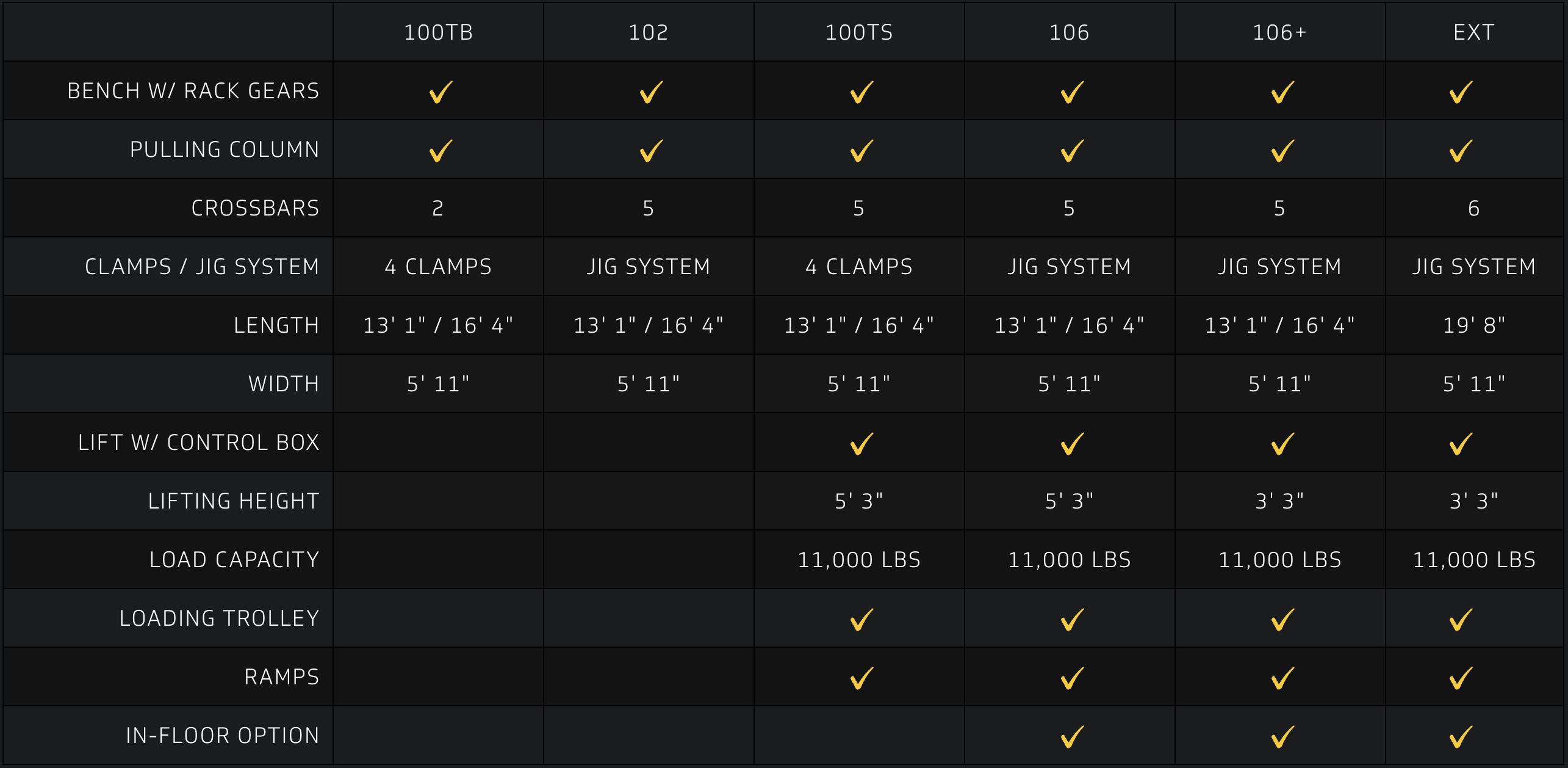The image size is (1568, 768).
Task: Click the EXT Bench w/ Rack Gears checkmark
Action: pyautogui.click(x=1461, y=92)
